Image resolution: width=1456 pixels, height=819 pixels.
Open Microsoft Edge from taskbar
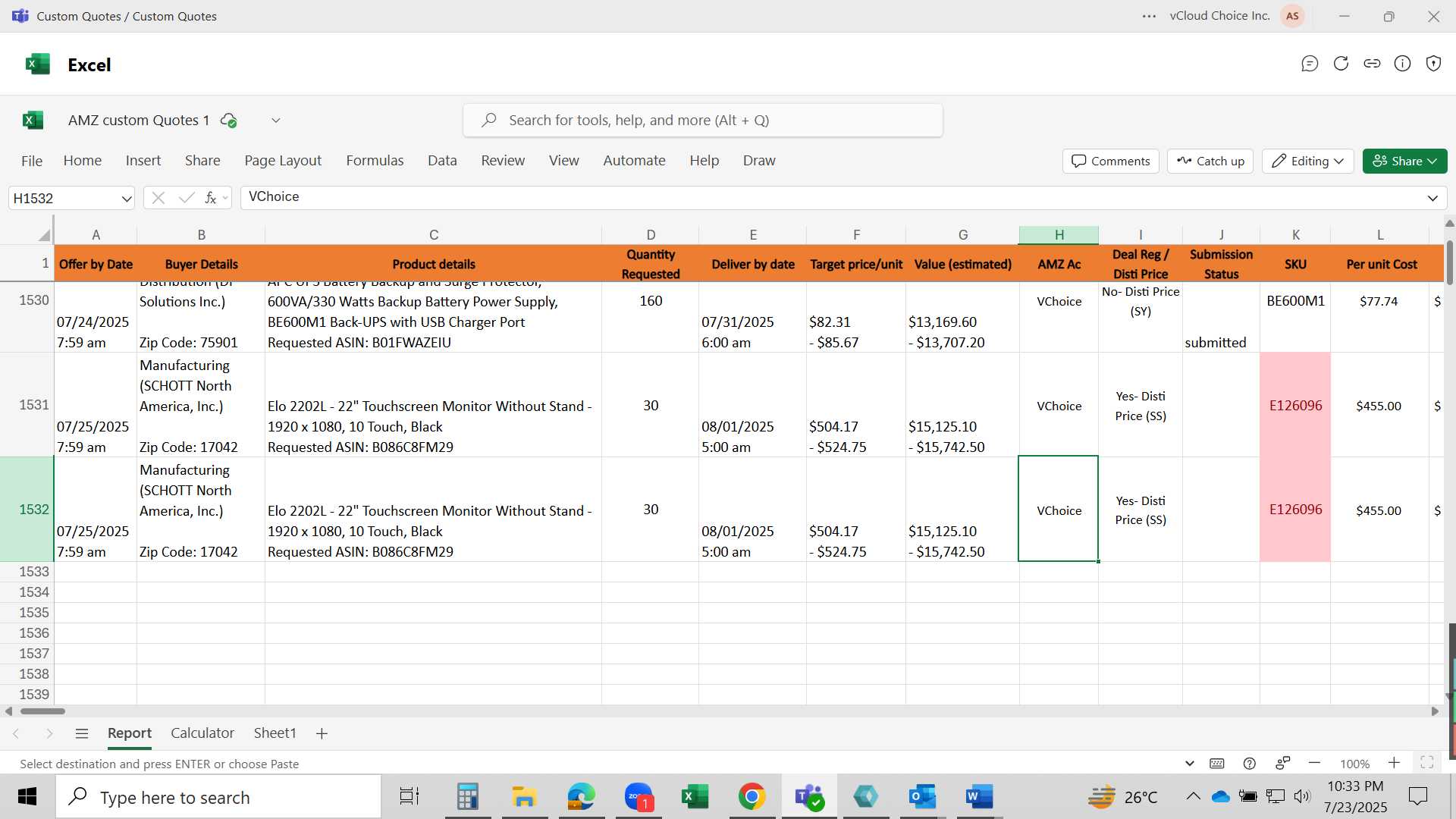click(x=581, y=796)
